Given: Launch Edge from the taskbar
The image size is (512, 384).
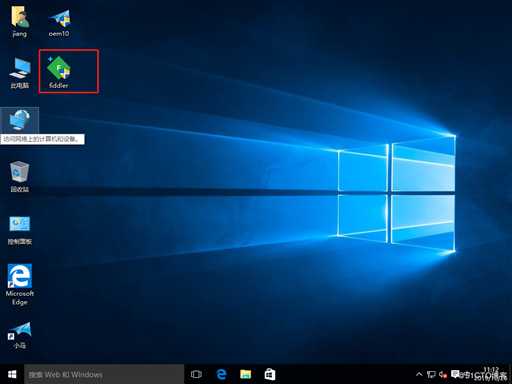Looking at the screenshot, I should coord(221,374).
